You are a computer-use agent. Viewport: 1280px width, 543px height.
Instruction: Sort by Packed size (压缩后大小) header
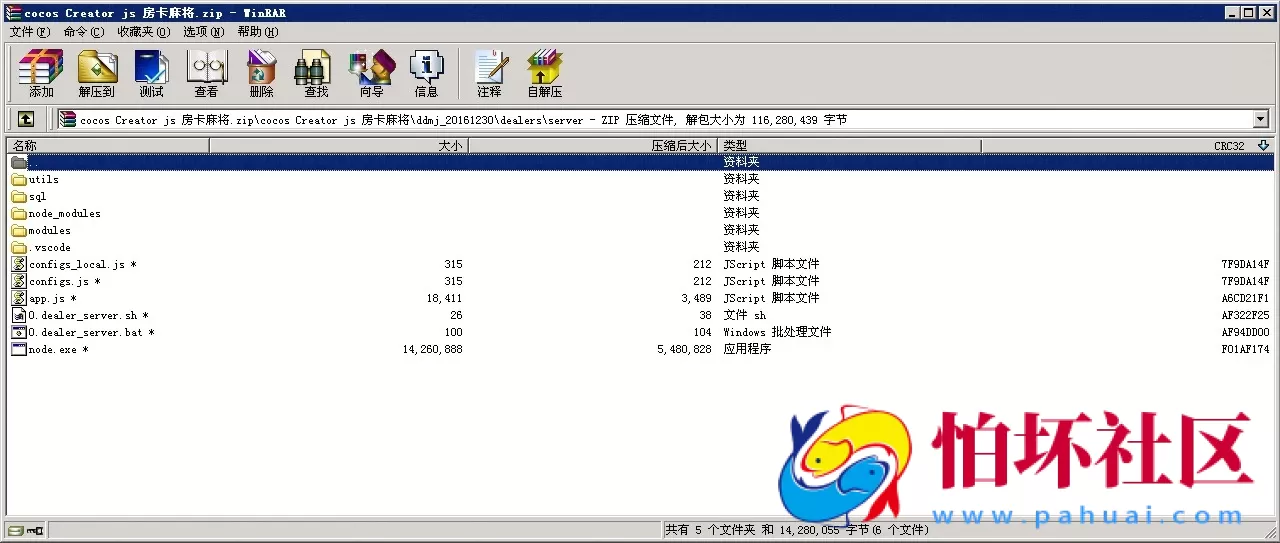pos(593,146)
